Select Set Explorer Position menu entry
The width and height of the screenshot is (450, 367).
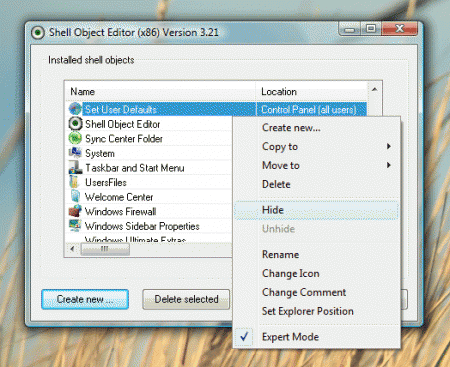pos(308,311)
